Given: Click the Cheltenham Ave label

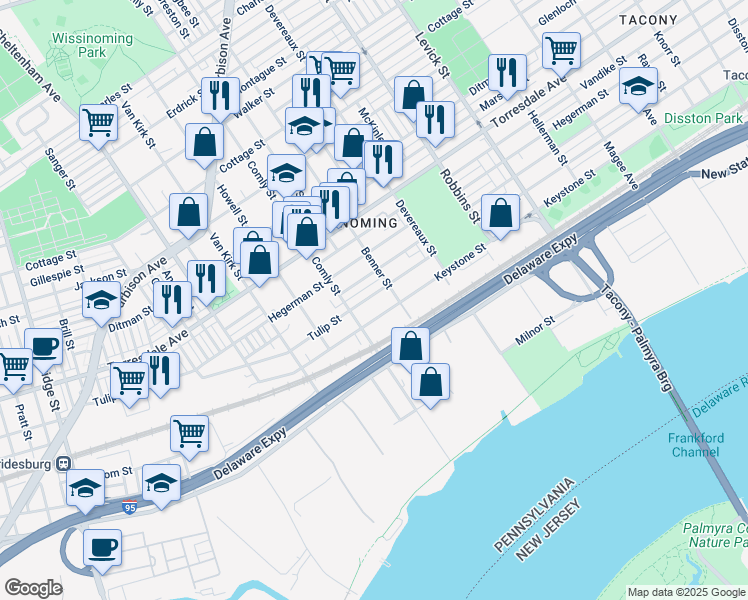Looking at the screenshot, I should [x=31, y=64].
